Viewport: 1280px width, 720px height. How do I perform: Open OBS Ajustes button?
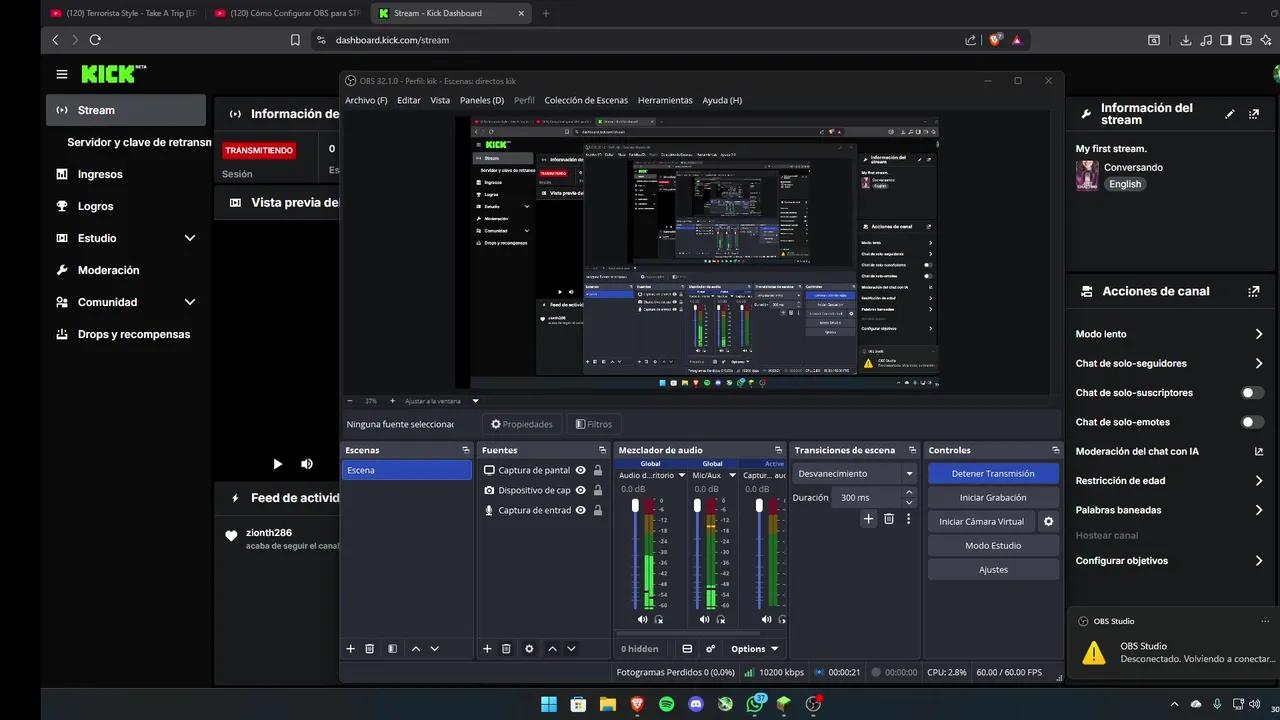pyautogui.click(x=993, y=569)
